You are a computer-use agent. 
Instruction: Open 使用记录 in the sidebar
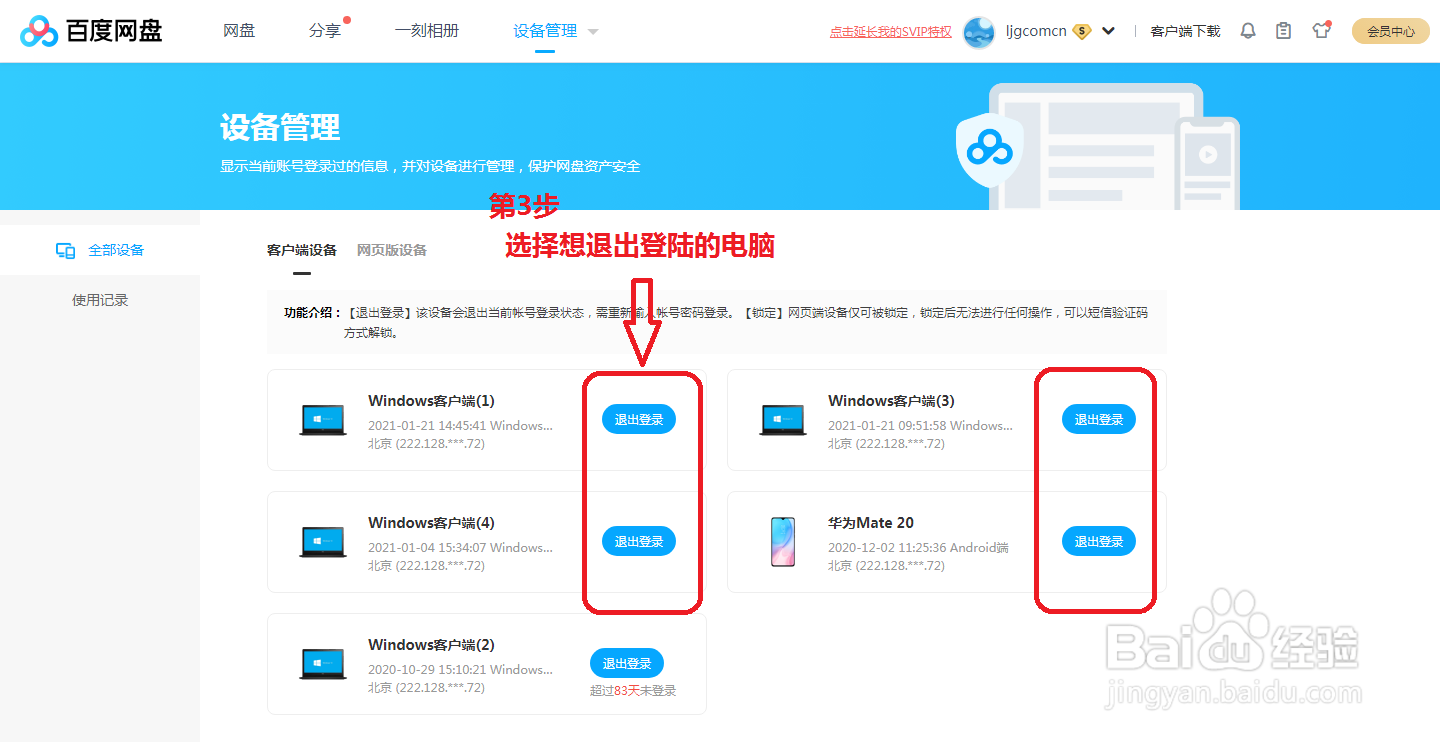(x=100, y=300)
